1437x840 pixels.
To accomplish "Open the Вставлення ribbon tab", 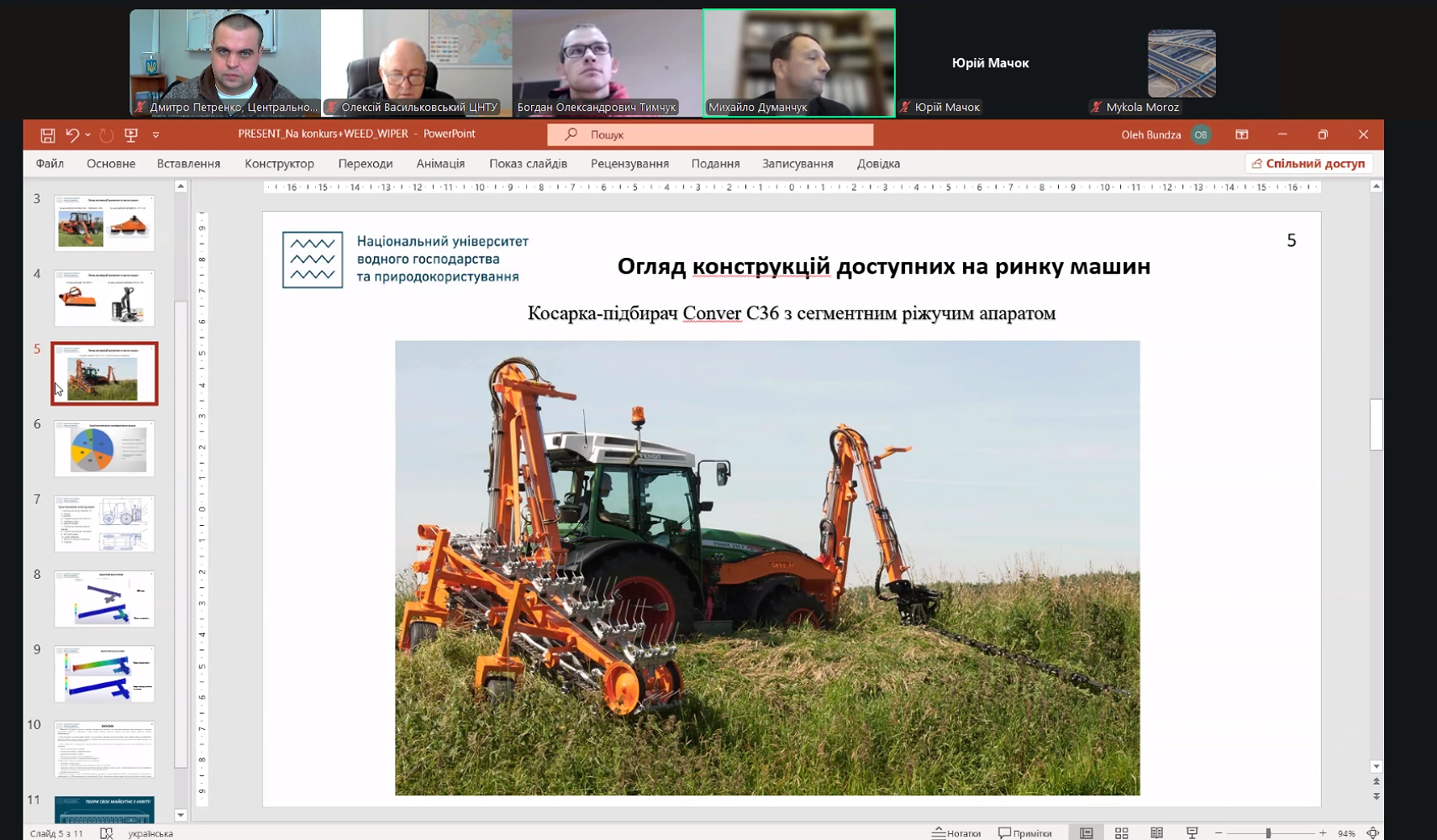I will pyautogui.click(x=188, y=164).
